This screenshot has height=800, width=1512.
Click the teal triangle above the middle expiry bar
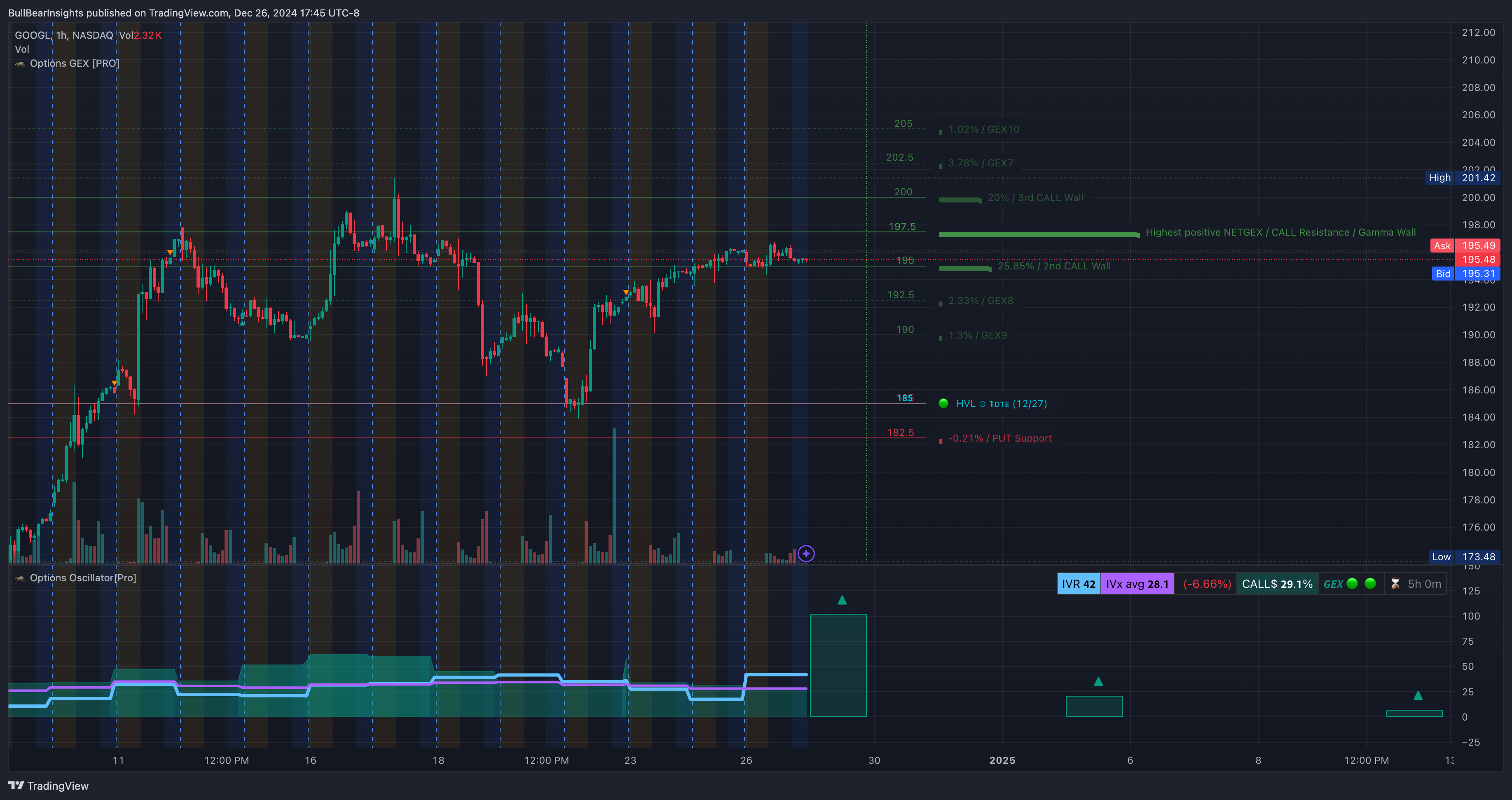click(1098, 681)
